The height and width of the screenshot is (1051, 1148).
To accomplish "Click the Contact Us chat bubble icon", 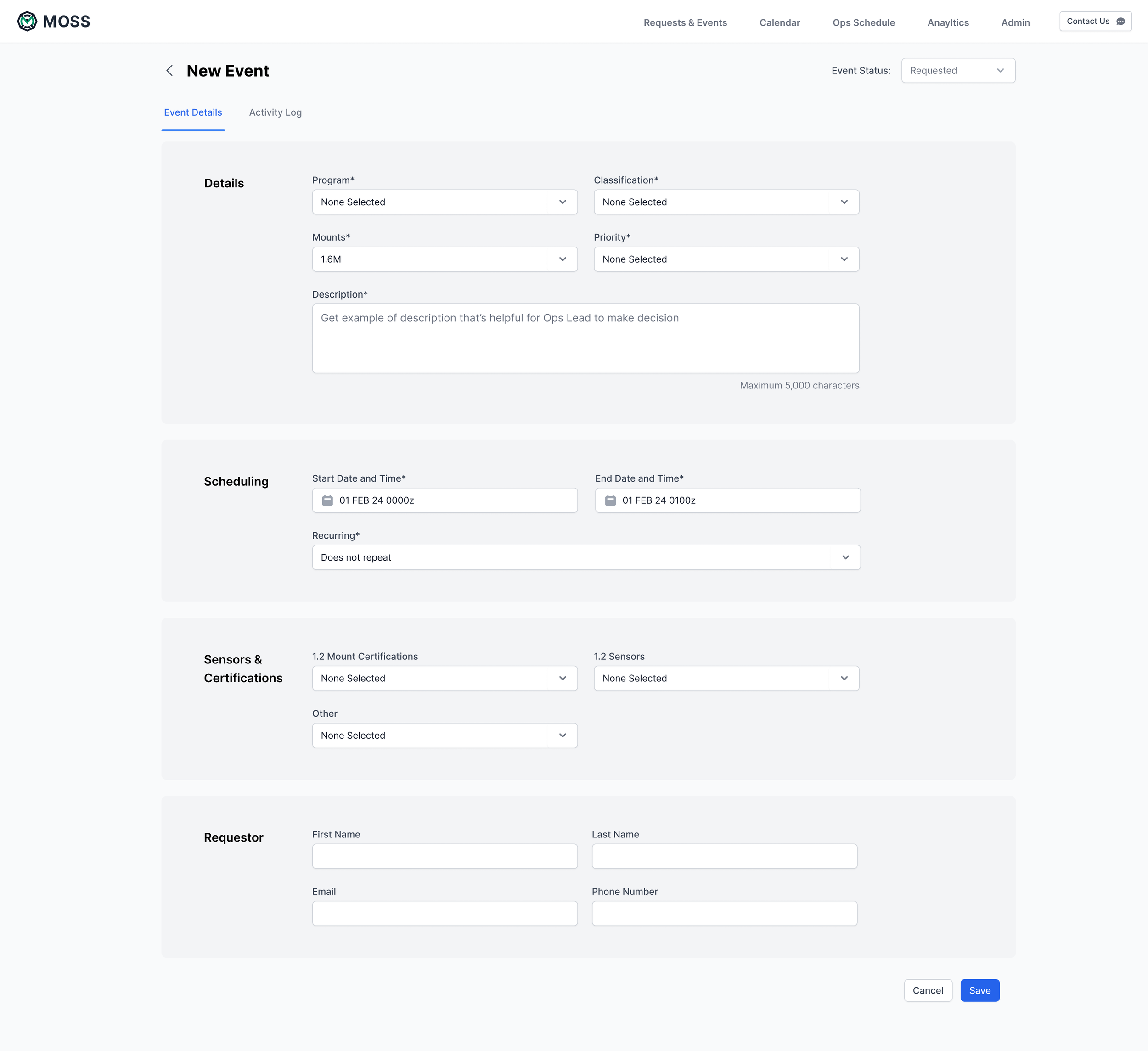I will (x=1120, y=22).
